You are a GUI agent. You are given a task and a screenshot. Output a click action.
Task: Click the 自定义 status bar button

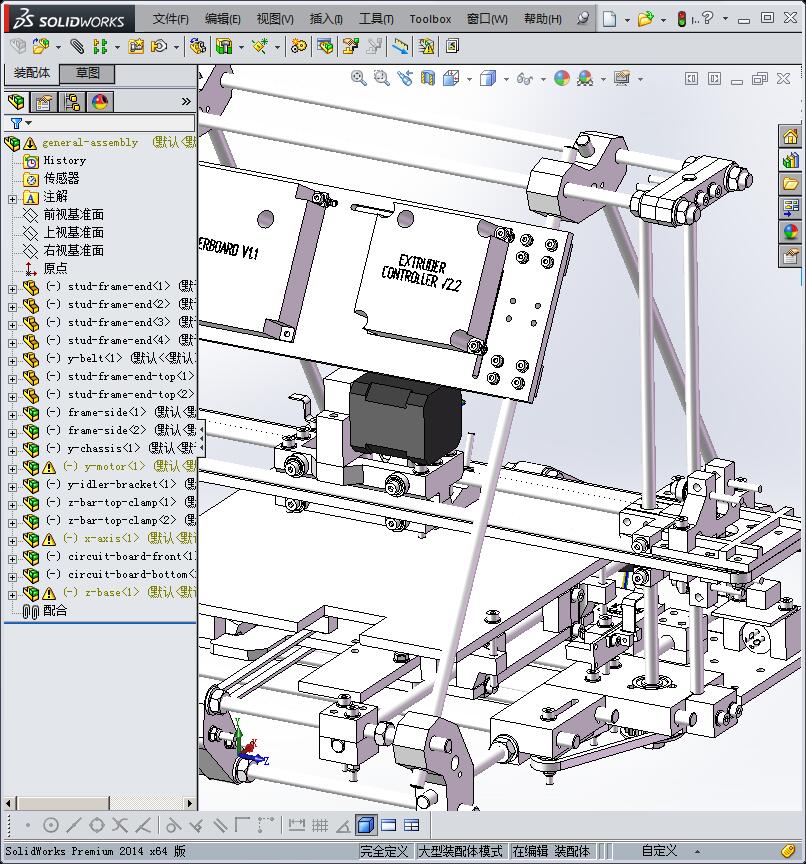(659, 851)
